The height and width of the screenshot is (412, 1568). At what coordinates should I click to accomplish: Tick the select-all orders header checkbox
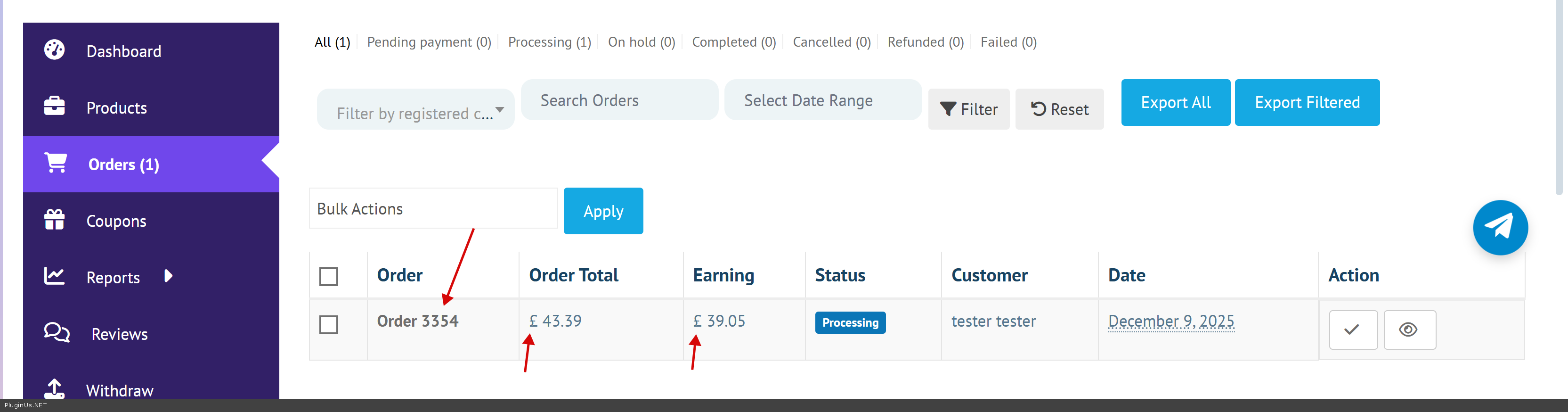click(x=329, y=277)
